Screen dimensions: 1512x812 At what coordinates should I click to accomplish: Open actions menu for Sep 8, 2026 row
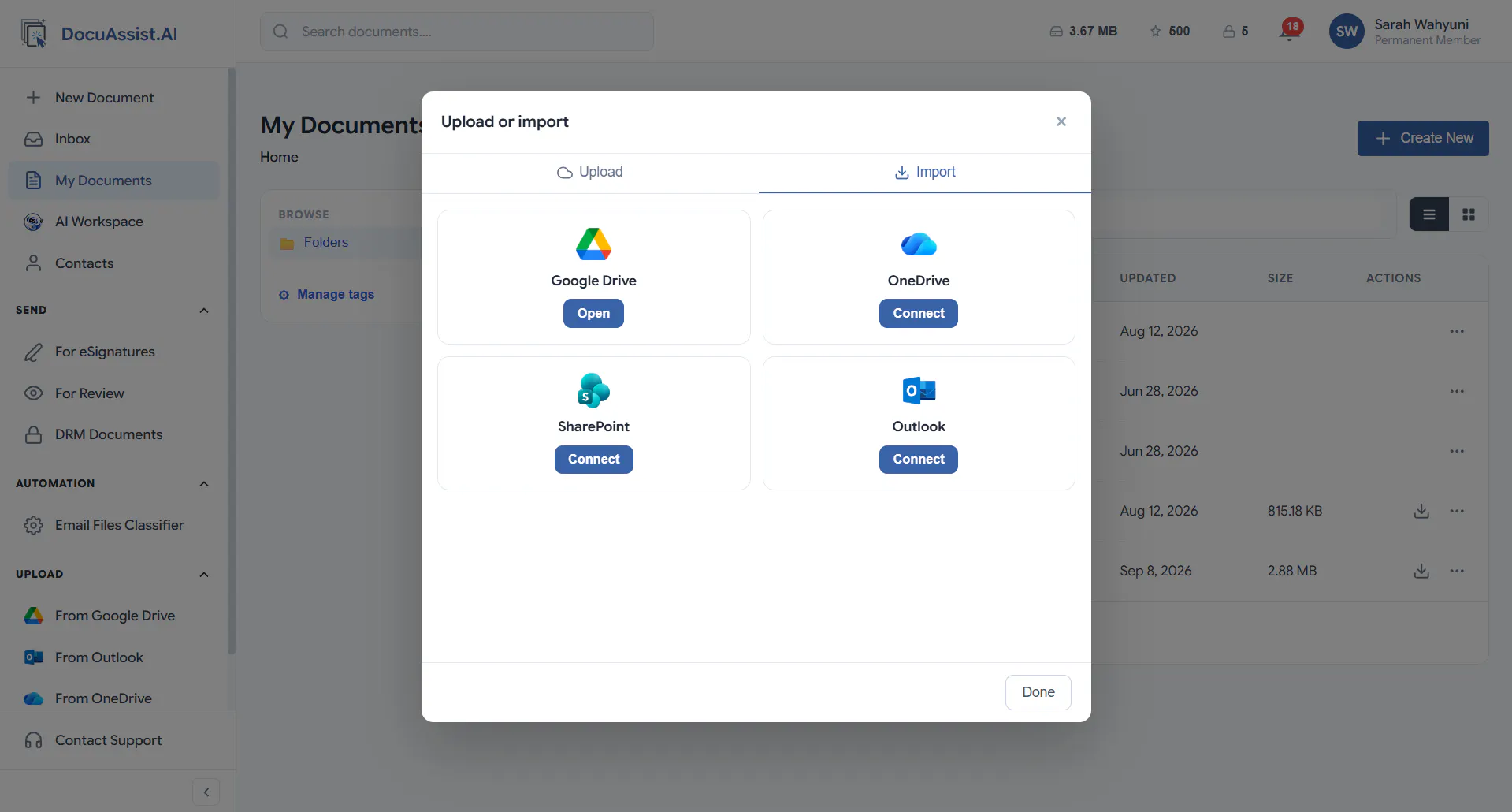[x=1457, y=571]
